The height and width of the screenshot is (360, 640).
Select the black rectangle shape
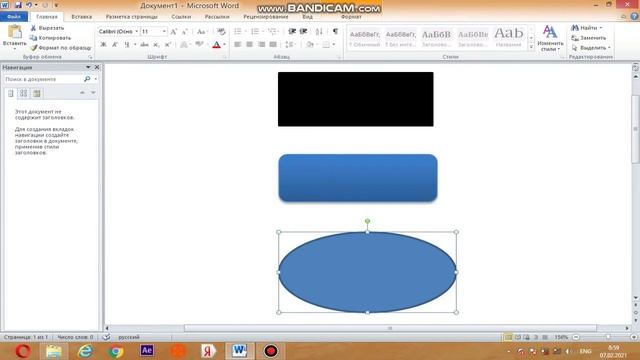(x=356, y=99)
